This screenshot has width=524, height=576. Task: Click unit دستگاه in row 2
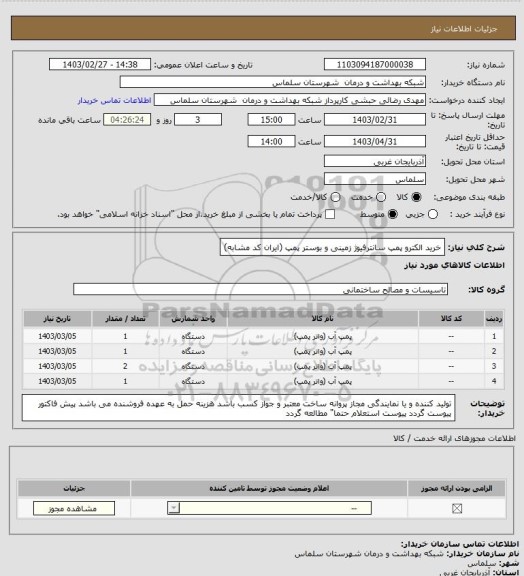point(193,351)
